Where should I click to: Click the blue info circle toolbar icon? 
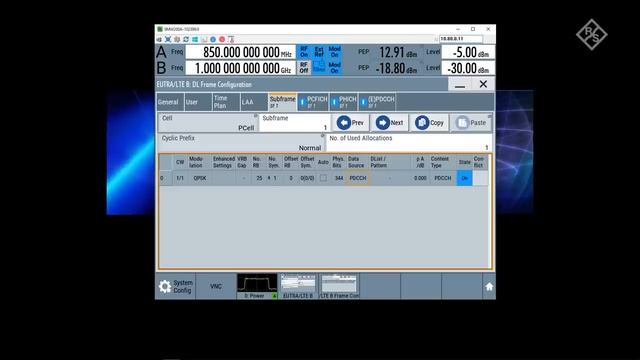[213, 39]
